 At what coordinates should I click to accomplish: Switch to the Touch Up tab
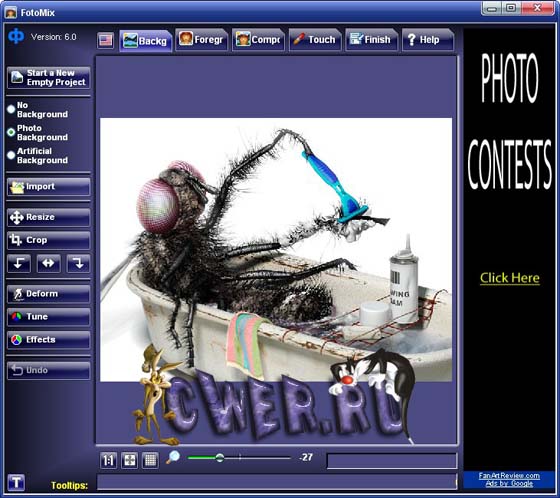pyautogui.click(x=315, y=40)
